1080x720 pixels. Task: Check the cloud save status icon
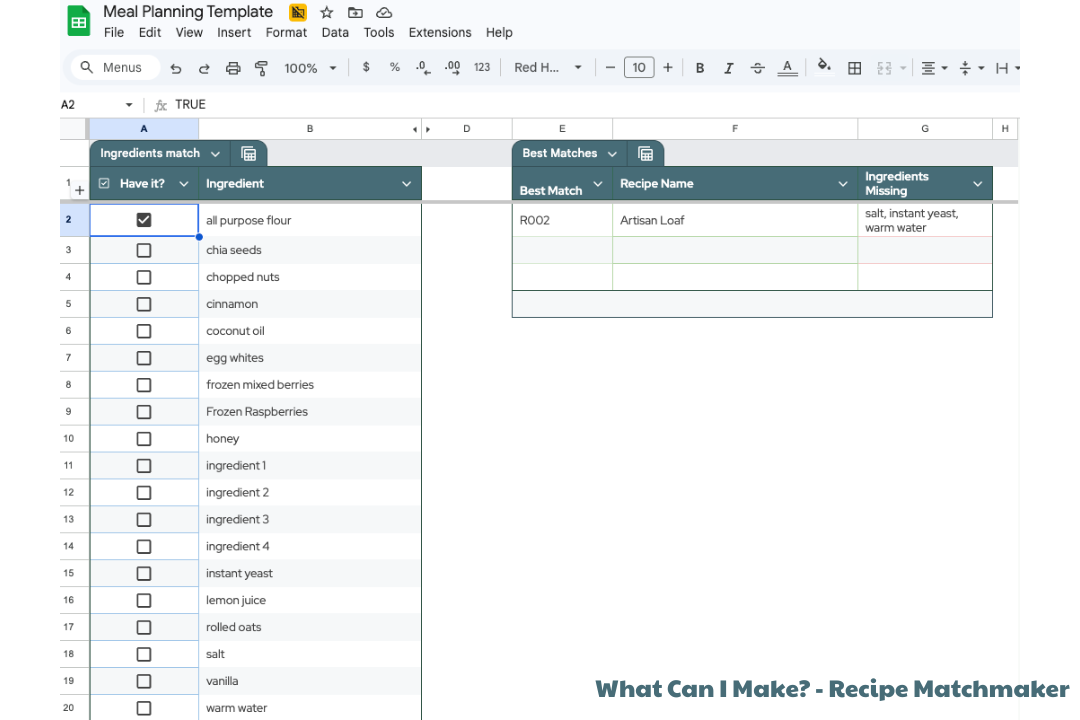384,12
